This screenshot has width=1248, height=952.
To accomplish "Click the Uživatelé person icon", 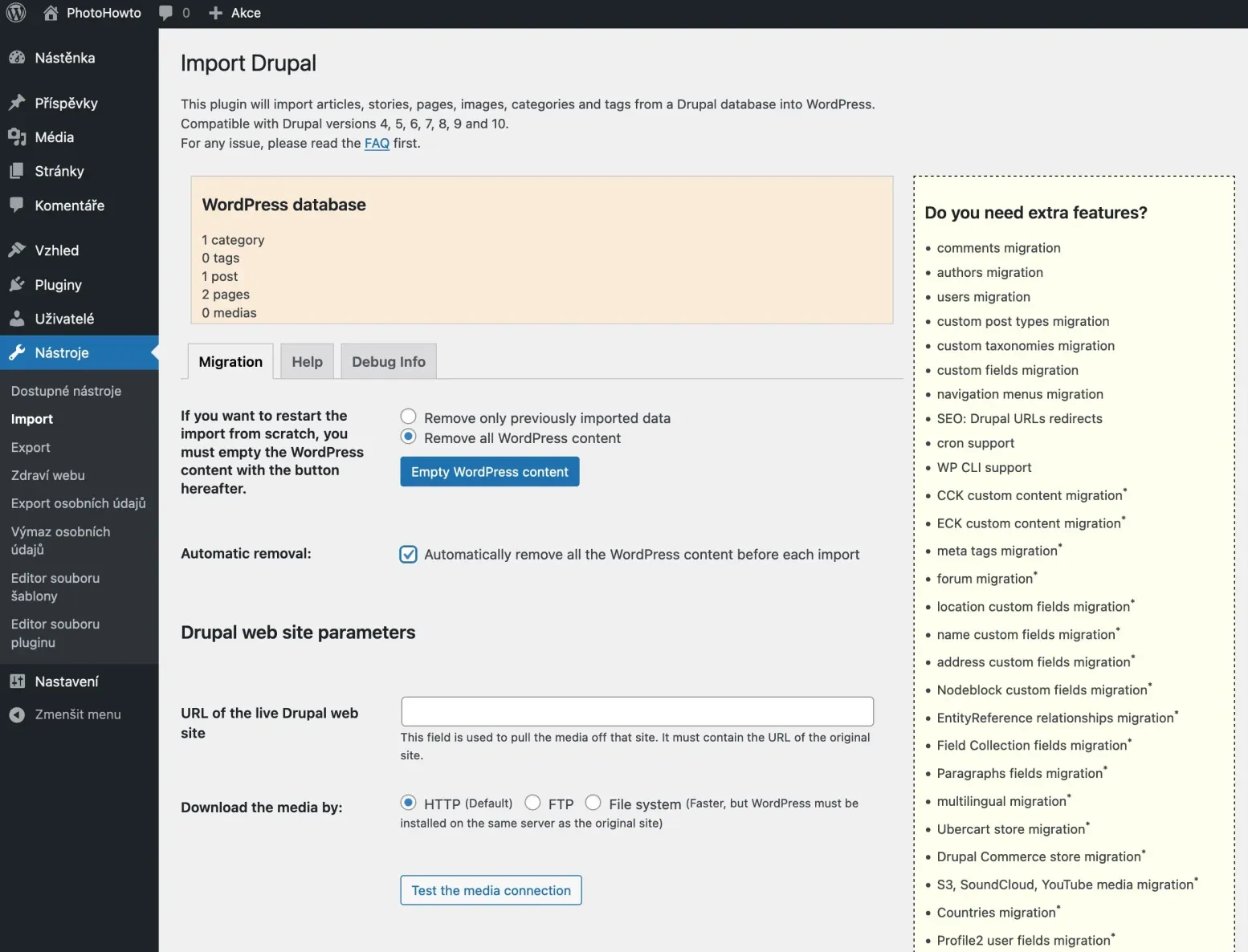I will (x=17, y=319).
